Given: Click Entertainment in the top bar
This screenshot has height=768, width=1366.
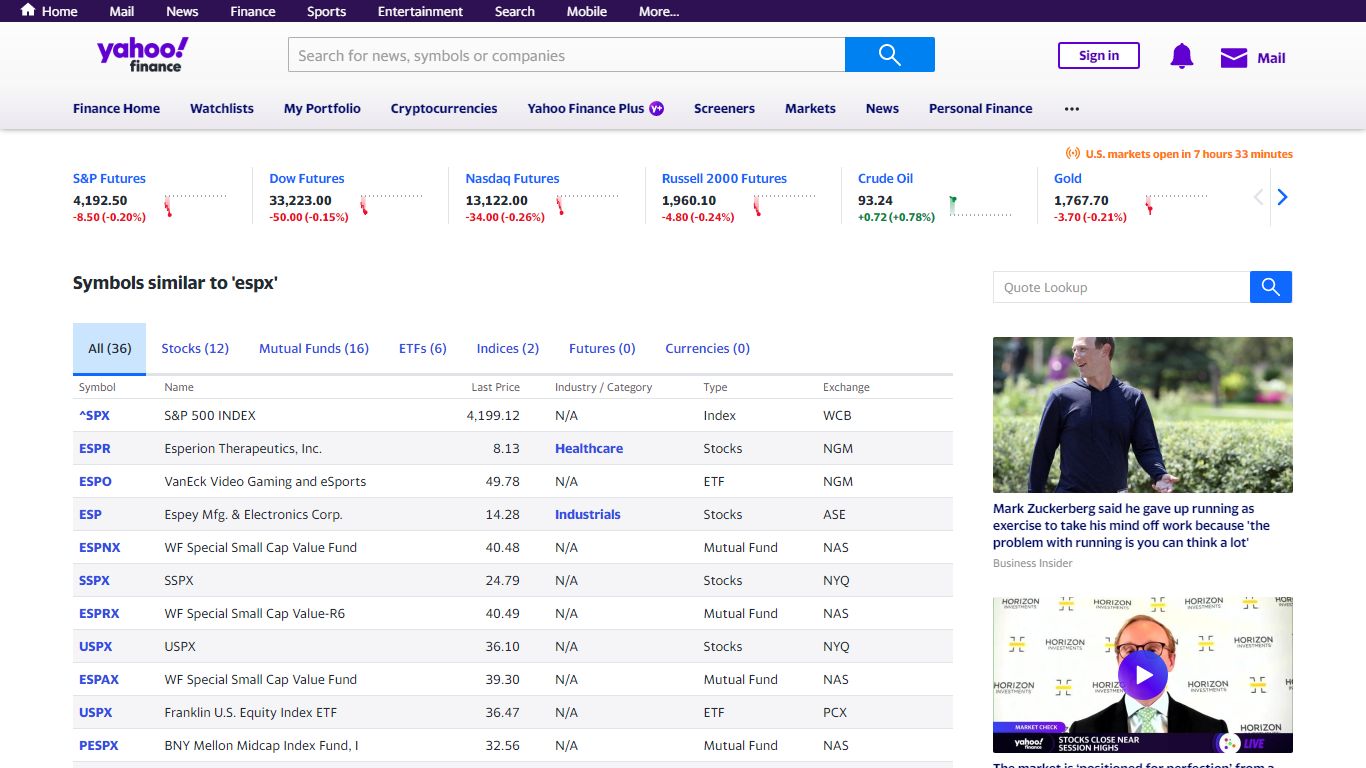Looking at the screenshot, I should [x=420, y=11].
